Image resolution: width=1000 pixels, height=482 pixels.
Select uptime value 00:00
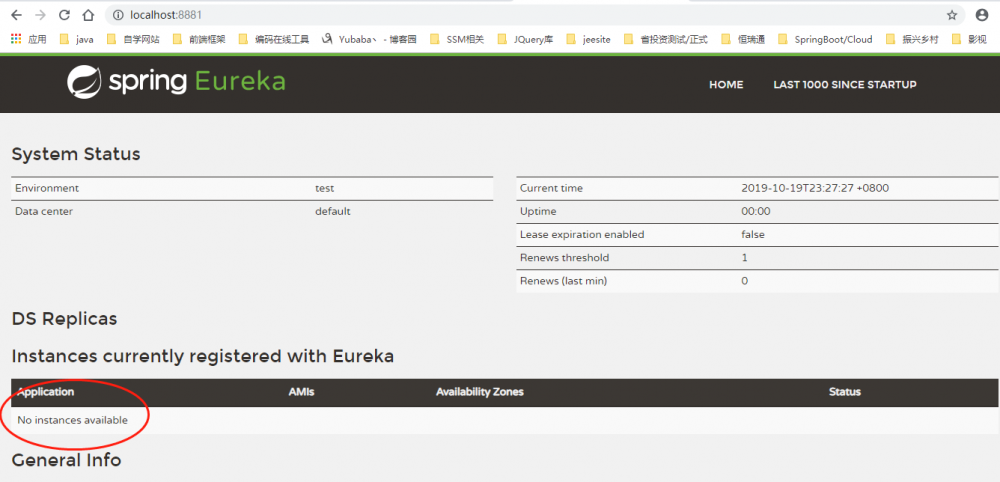click(756, 212)
